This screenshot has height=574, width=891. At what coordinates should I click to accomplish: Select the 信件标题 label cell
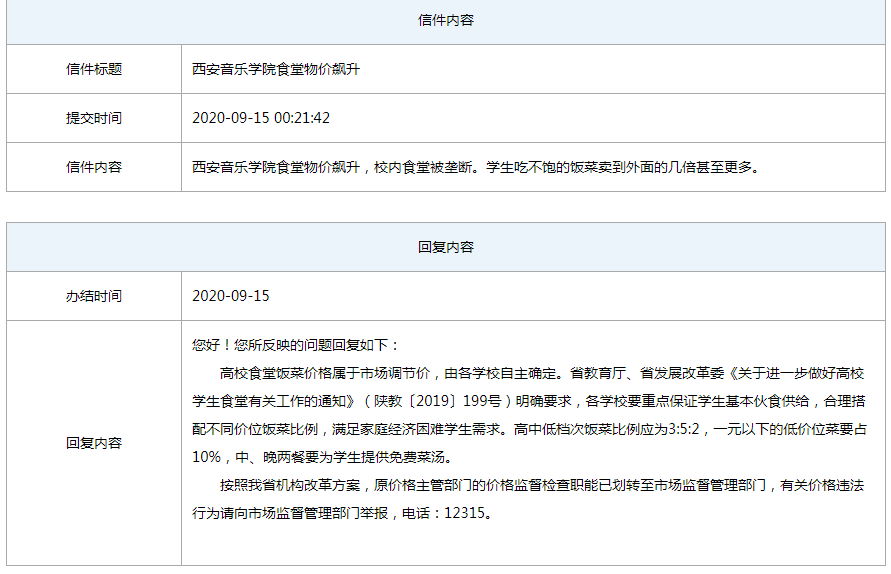click(x=94, y=69)
